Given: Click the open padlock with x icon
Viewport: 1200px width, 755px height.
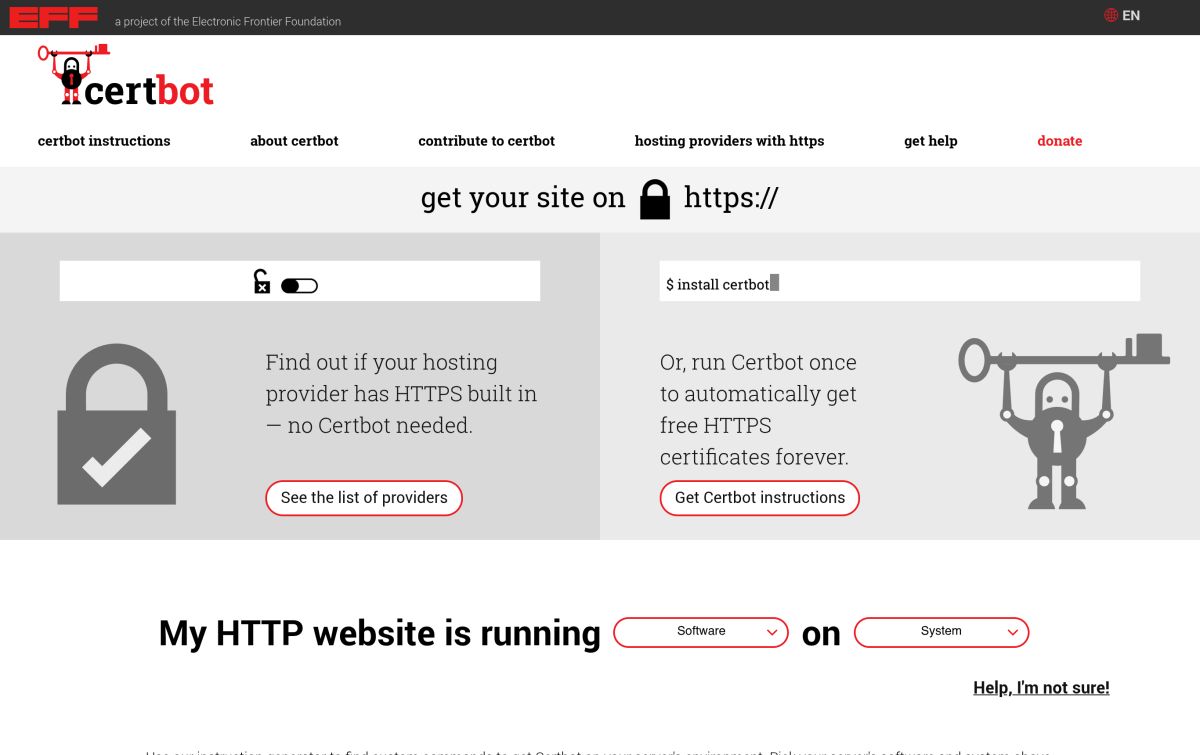Looking at the screenshot, I should pyautogui.click(x=261, y=281).
